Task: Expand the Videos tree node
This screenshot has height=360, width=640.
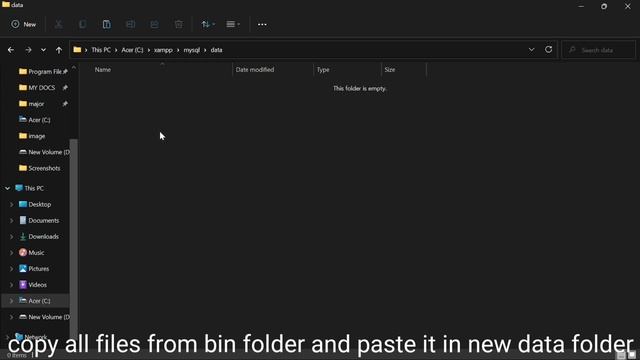Action: point(11,285)
